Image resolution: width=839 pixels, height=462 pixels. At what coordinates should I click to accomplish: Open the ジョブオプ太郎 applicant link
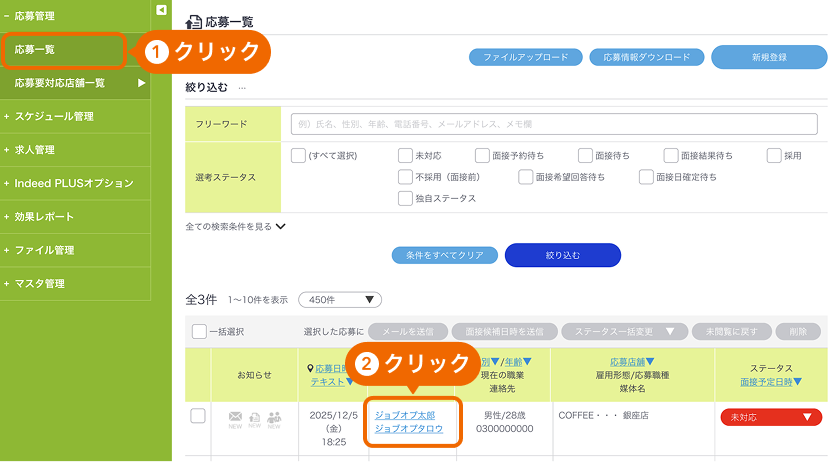405,415
